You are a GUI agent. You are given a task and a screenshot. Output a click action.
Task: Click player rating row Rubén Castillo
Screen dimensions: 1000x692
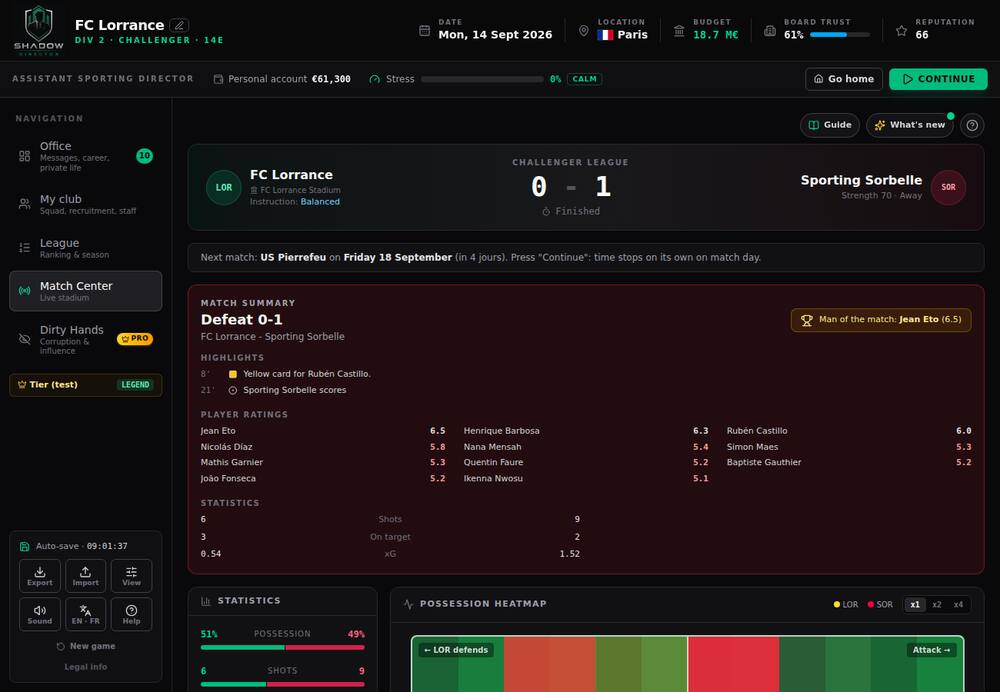coord(849,431)
